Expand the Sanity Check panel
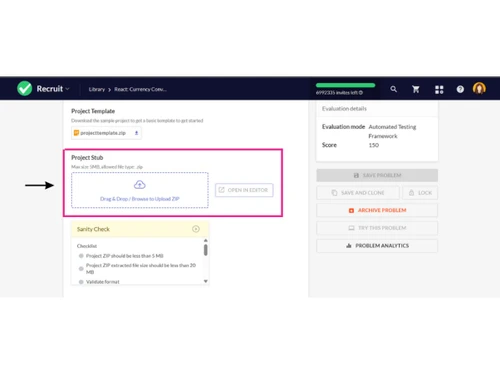 click(x=196, y=229)
